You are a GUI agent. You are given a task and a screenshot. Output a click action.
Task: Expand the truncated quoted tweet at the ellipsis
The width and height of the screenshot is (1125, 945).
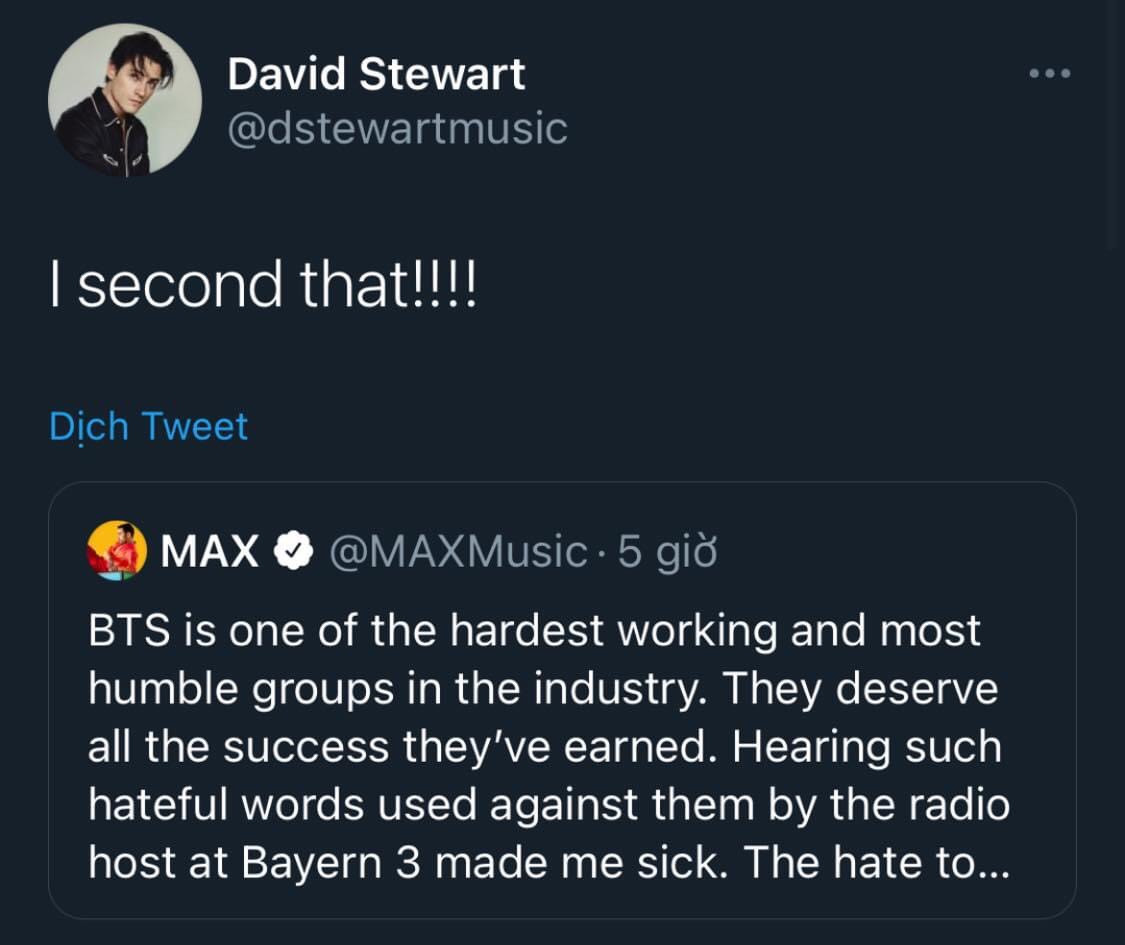click(992, 864)
